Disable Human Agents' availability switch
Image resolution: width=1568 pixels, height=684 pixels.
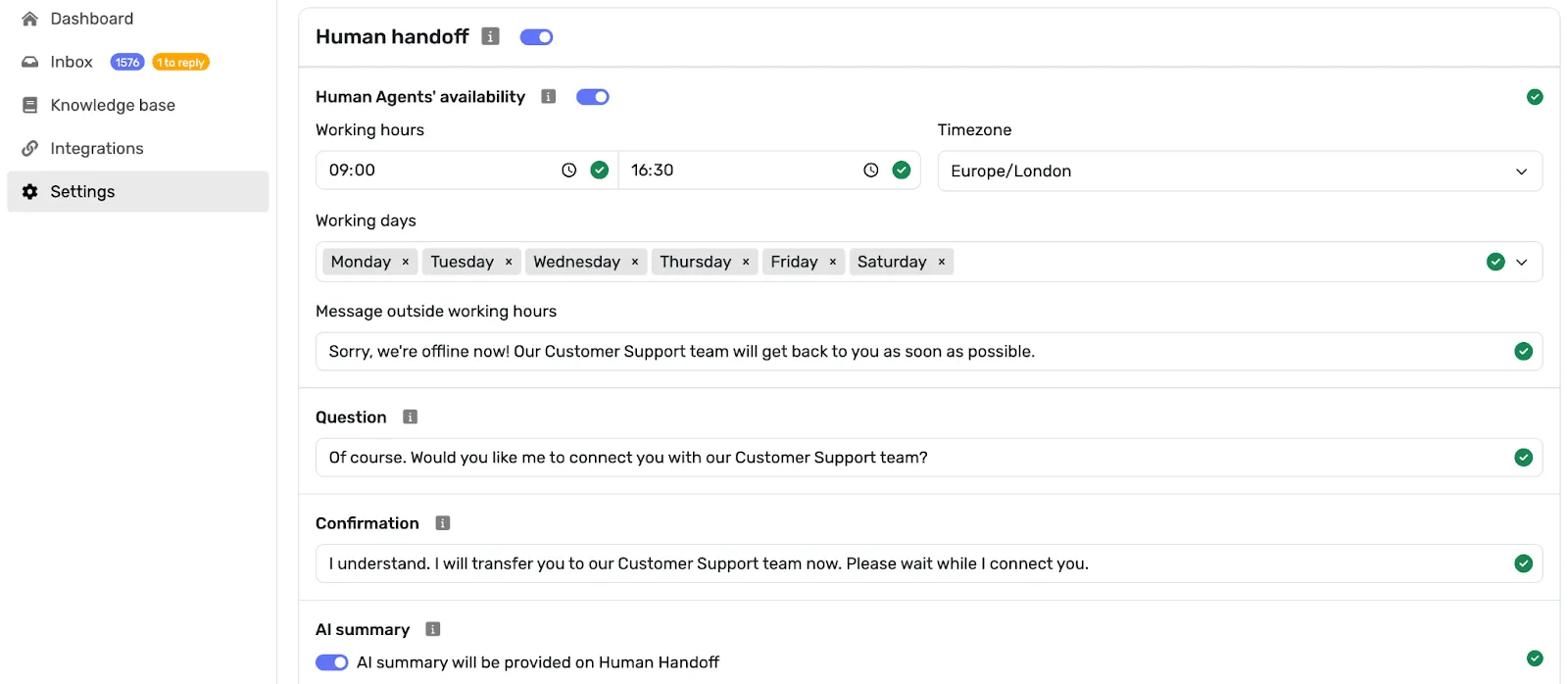[x=592, y=97]
